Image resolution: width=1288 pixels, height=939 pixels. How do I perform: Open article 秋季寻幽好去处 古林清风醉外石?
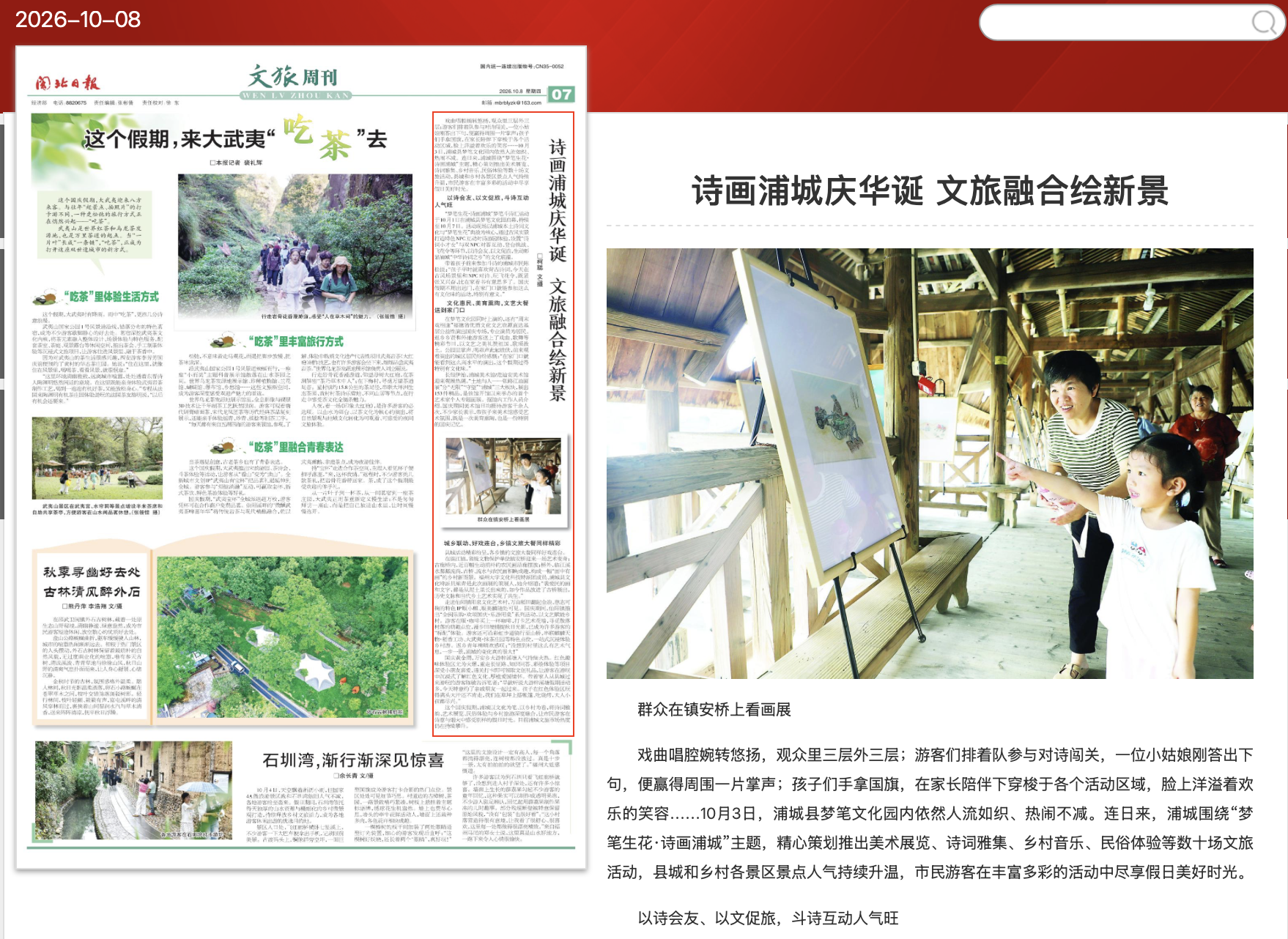92,582
